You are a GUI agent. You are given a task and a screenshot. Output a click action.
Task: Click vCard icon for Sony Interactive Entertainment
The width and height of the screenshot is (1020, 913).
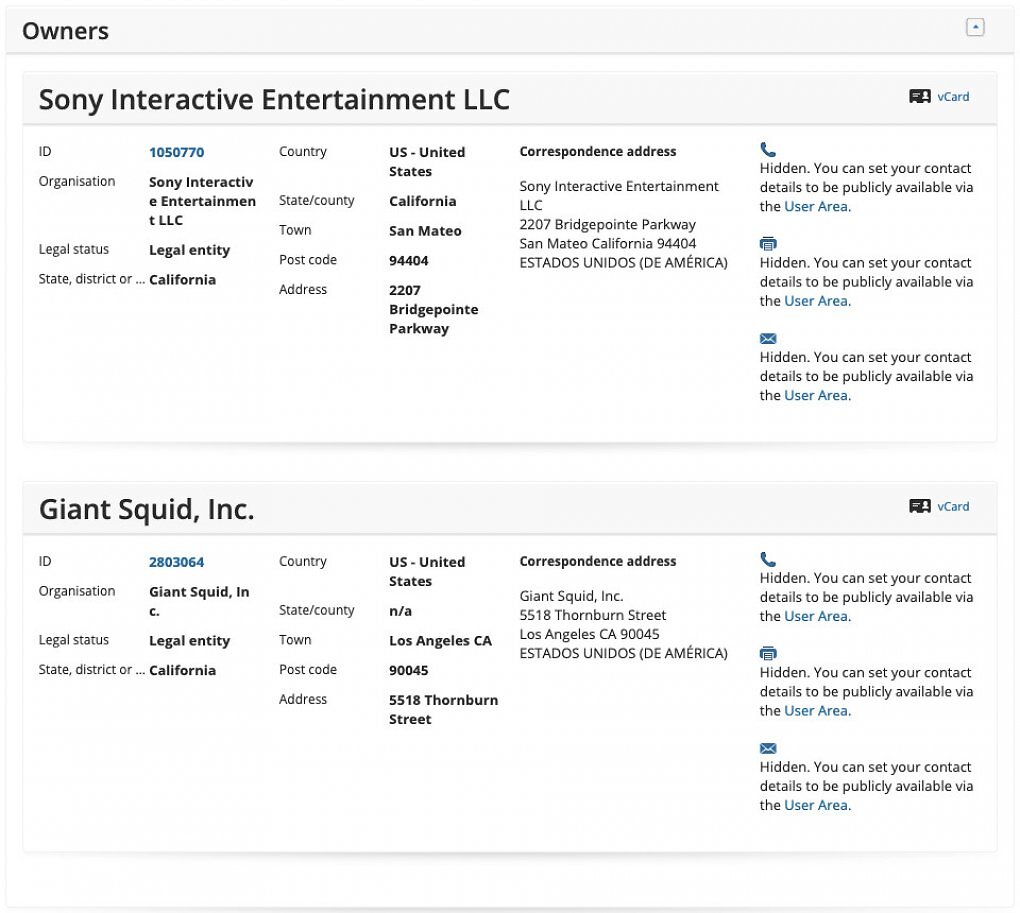919,97
